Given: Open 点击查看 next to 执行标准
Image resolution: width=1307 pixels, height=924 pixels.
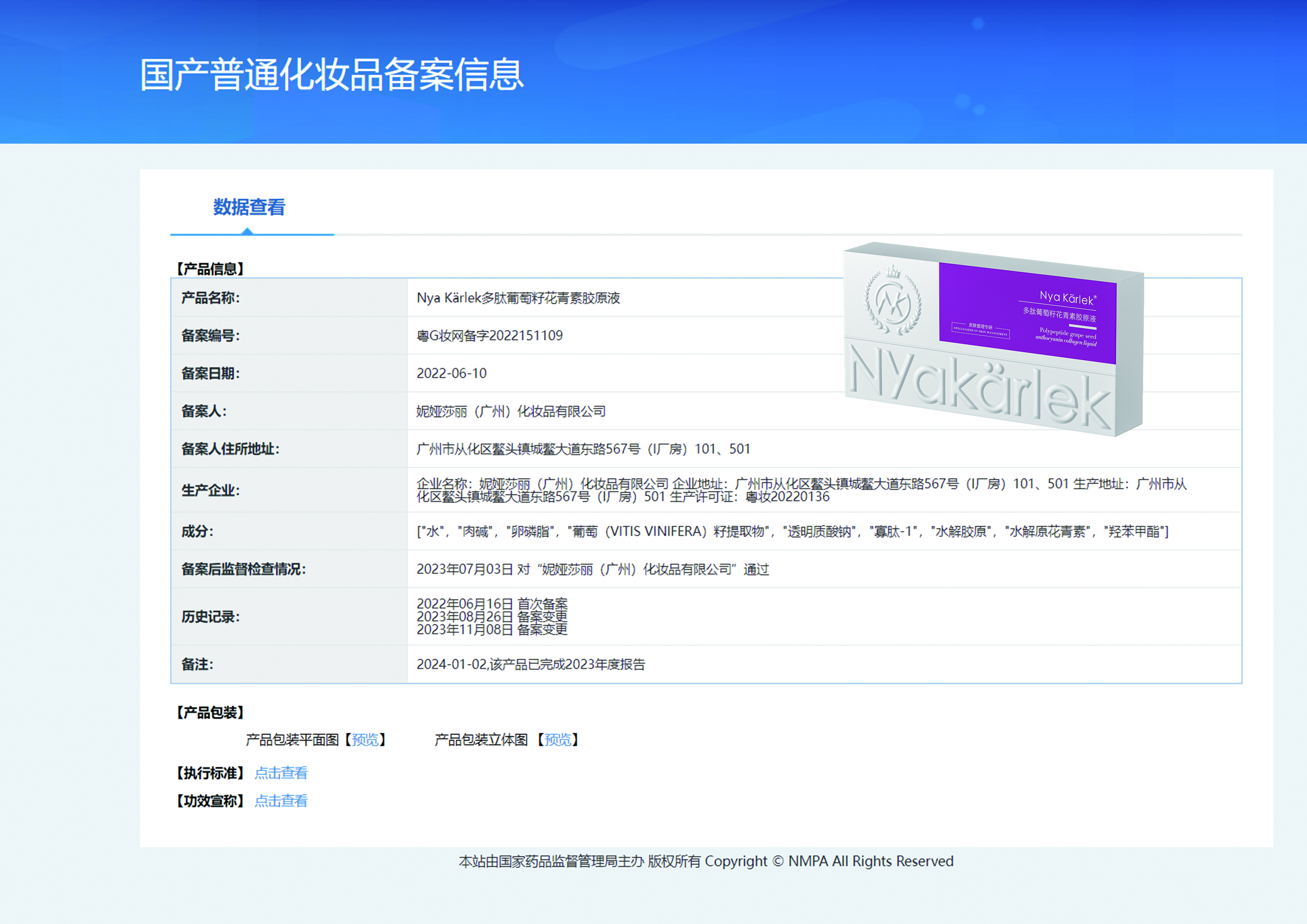Looking at the screenshot, I should coord(281,773).
